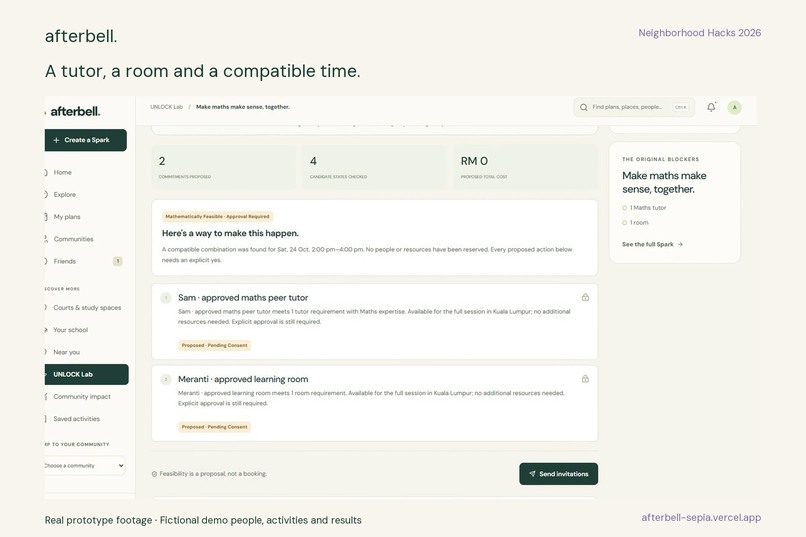806x537 pixels.
Task: Click the check icon beside Feasibility is a proposal
Action: (x=154, y=474)
